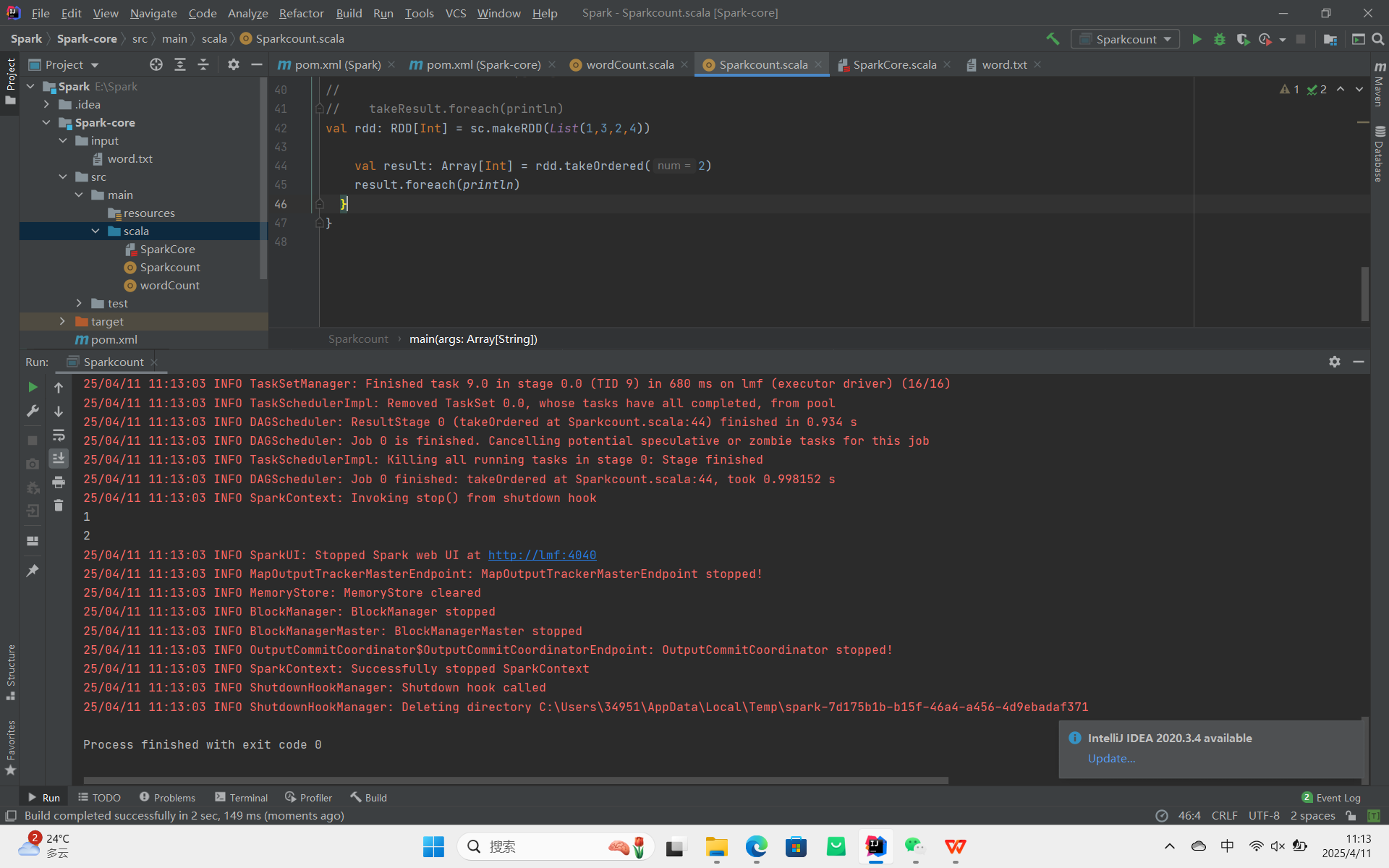Click the Debug bug icon
This screenshot has height=868, width=1389.
1220,39
